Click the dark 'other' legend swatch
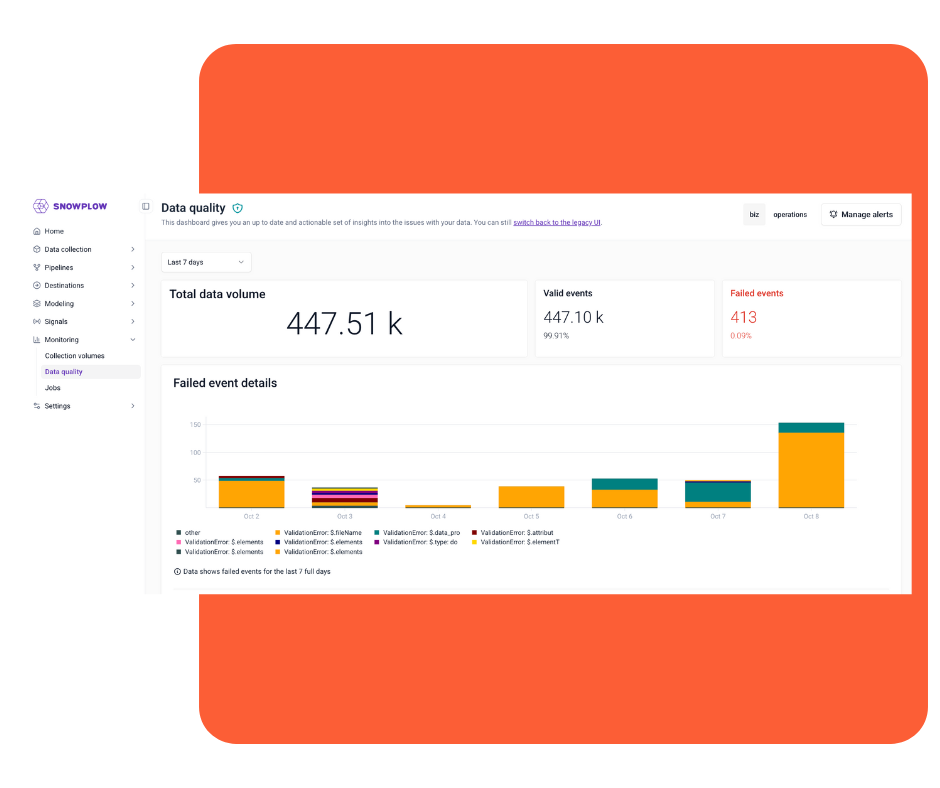940x788 pixels. [x=179, y=533]
